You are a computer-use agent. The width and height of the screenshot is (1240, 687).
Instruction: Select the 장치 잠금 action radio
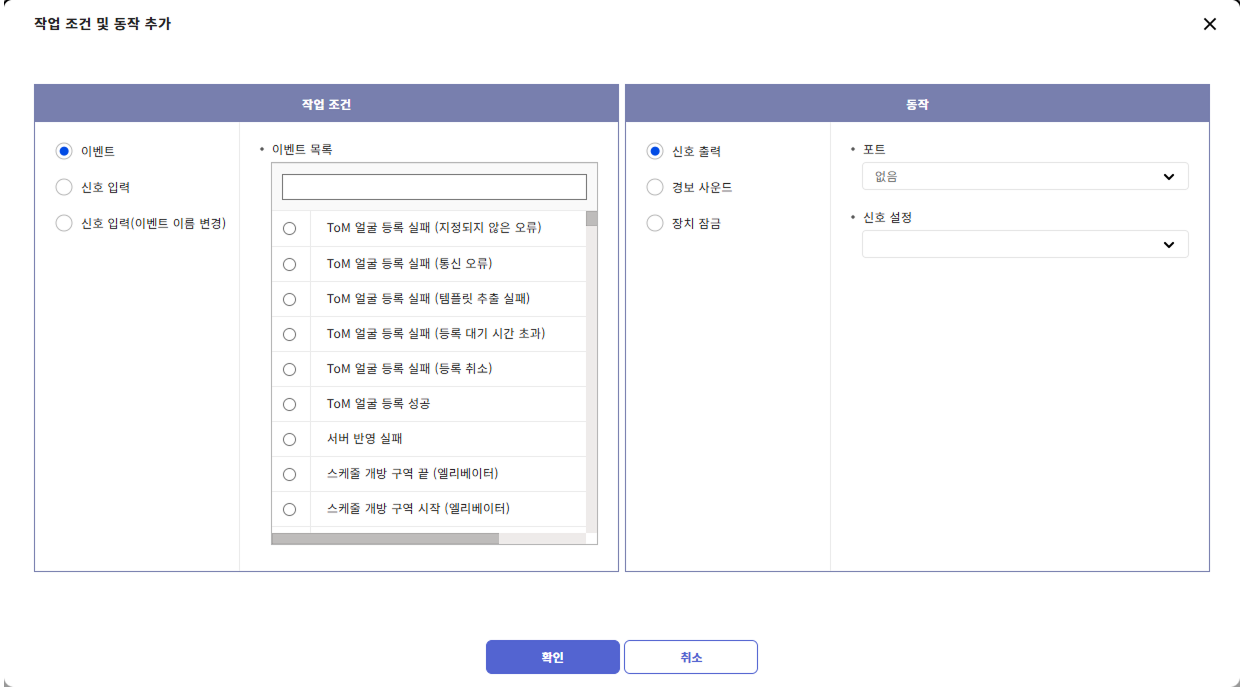(x=655, y=223)
